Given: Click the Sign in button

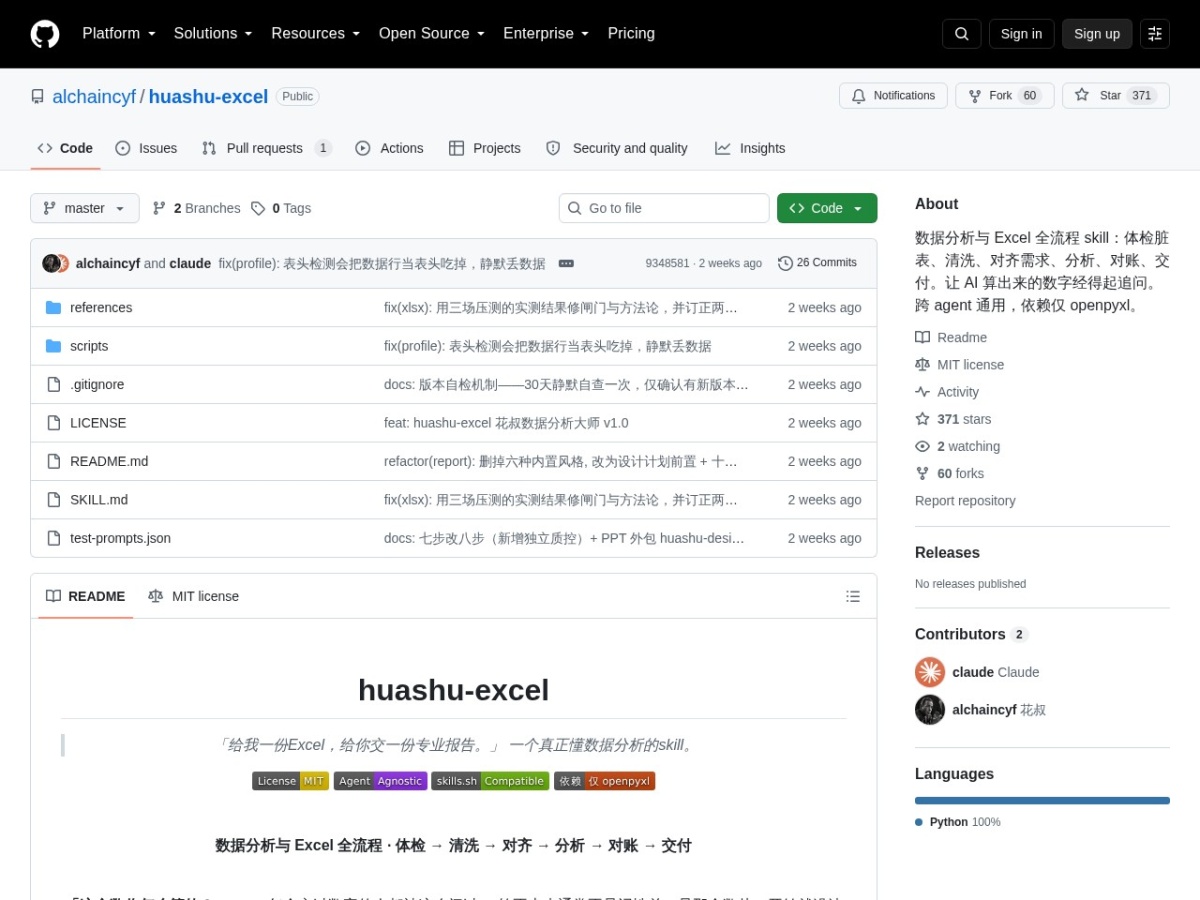Looking at the screenshot, I should tap(1021, 34).
